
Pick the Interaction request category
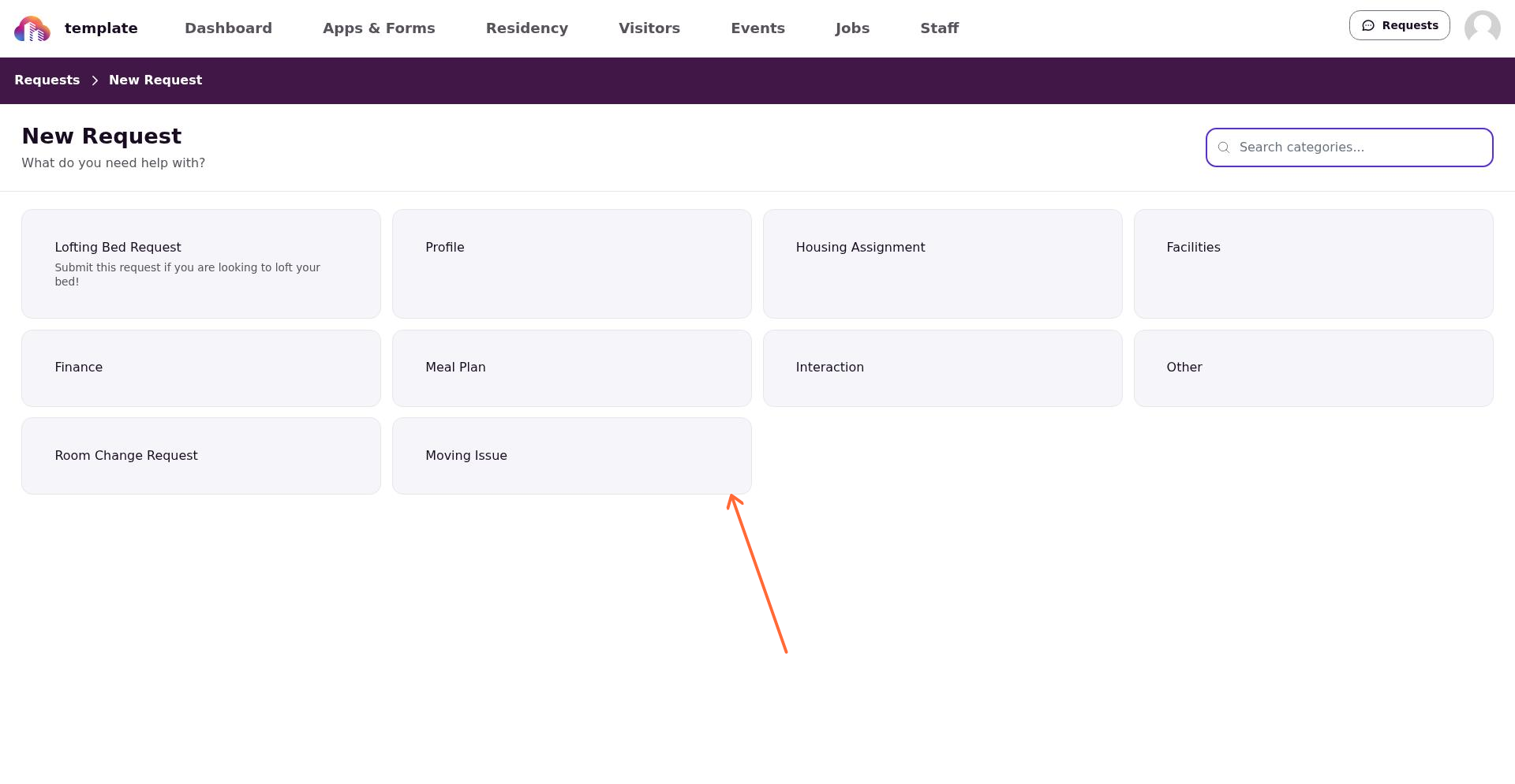point(942,368)
